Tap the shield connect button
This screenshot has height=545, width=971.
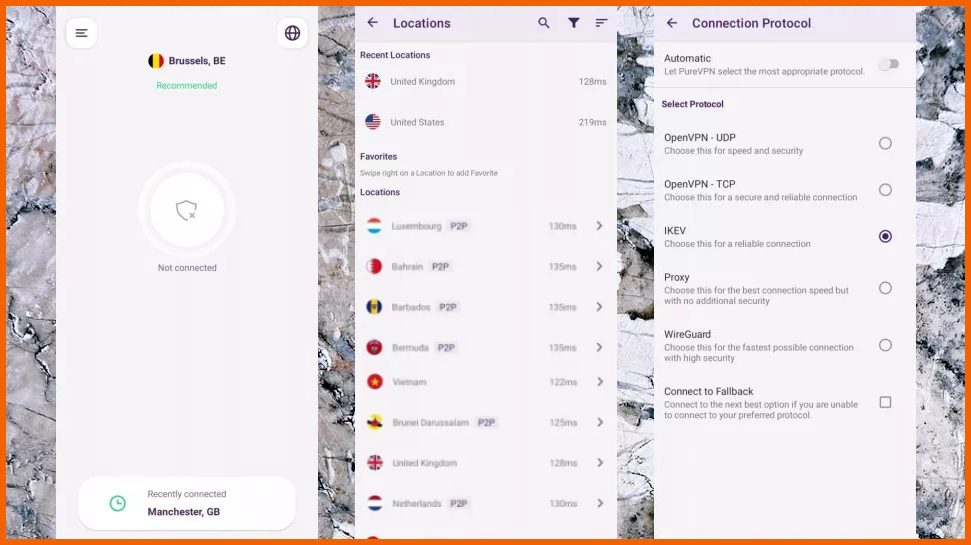(186, 211)
